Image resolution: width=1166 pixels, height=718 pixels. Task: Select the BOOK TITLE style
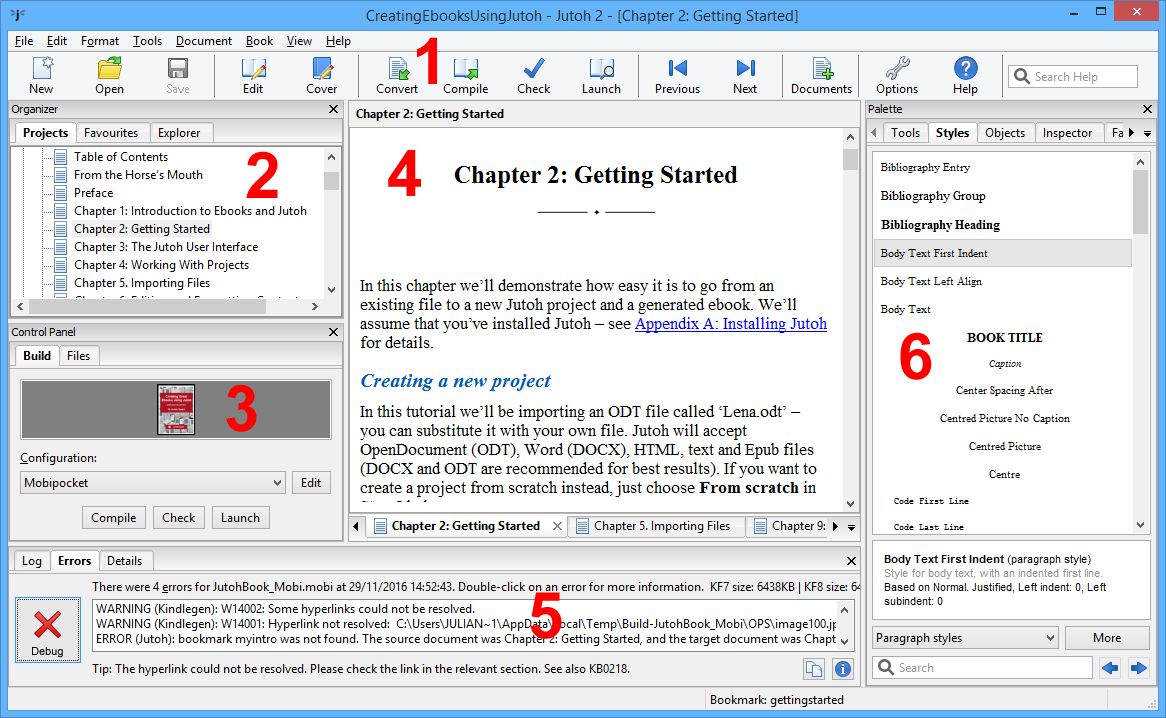pos(1004,338)
